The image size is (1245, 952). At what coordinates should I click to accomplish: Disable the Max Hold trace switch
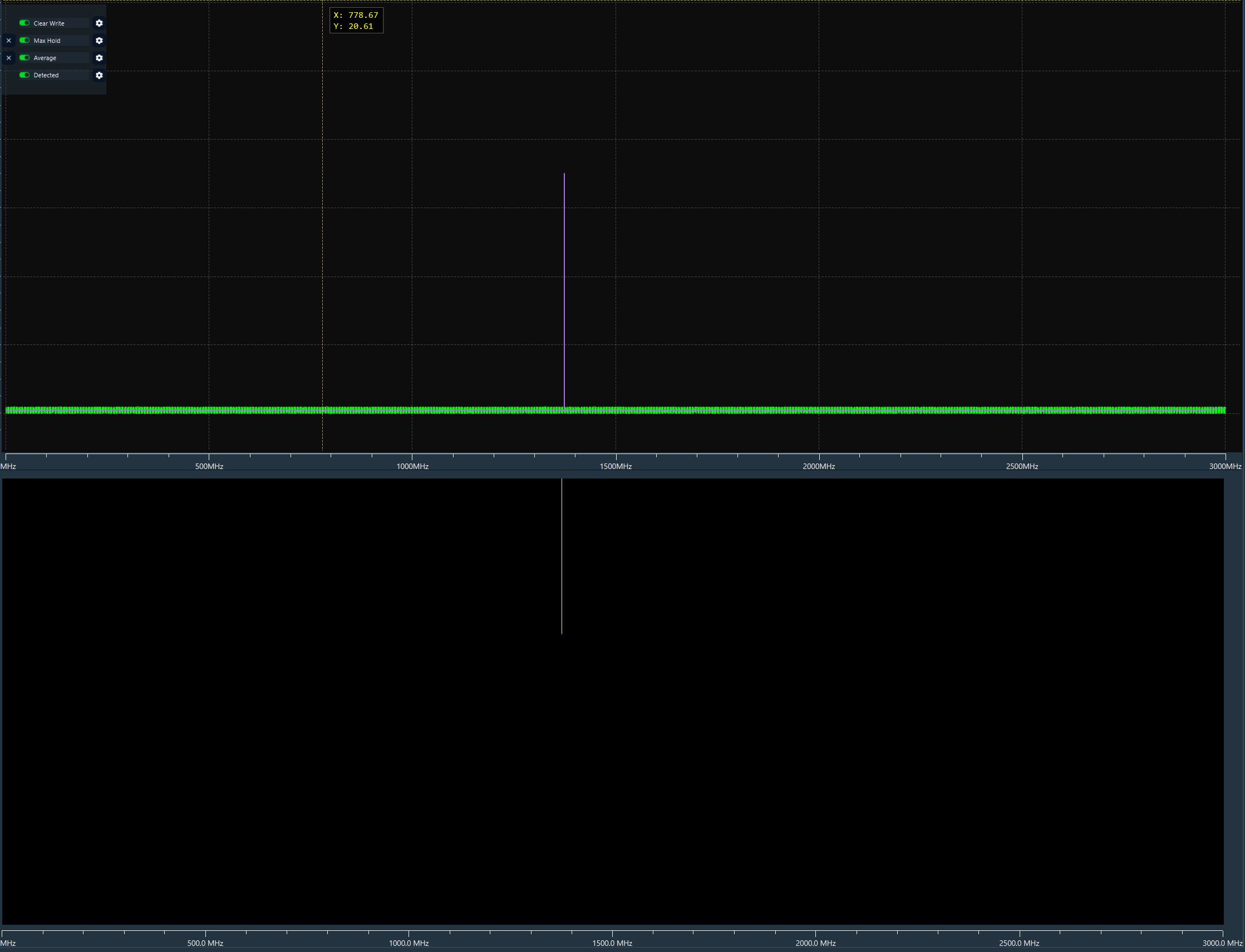pos(24,41)
